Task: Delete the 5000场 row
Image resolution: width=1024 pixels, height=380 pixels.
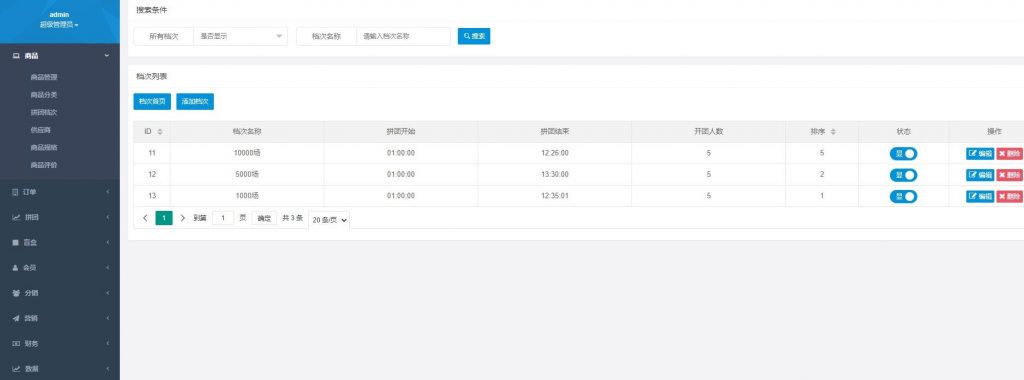Action: (x=1010, y=175)
